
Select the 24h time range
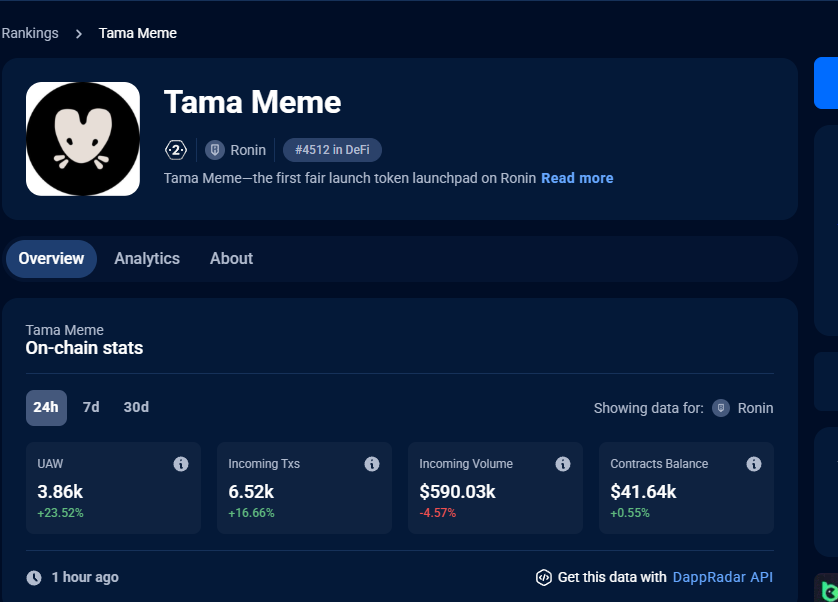(46, 407)
